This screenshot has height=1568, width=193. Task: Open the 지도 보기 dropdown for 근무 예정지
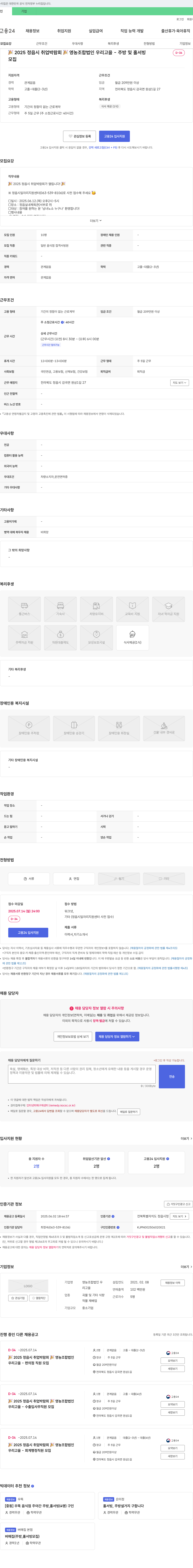tap(180, 383)
